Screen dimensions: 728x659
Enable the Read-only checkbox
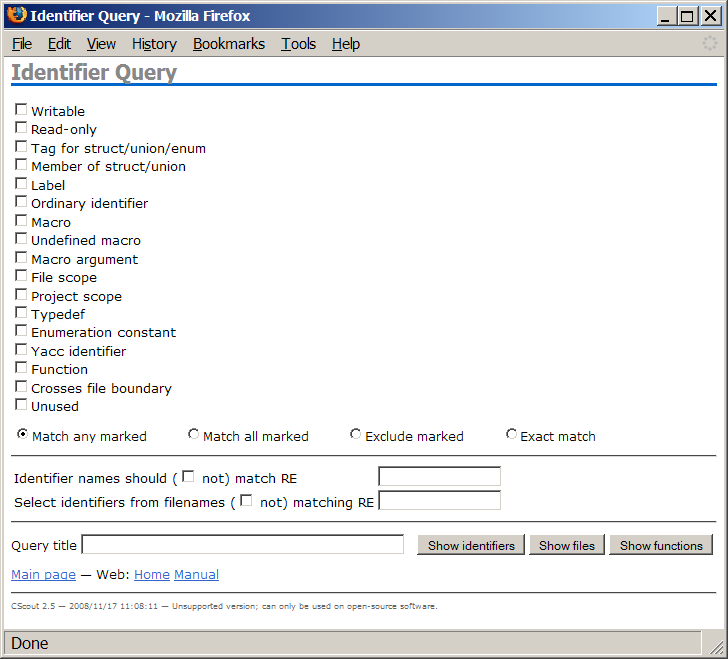tap(21, 128)
